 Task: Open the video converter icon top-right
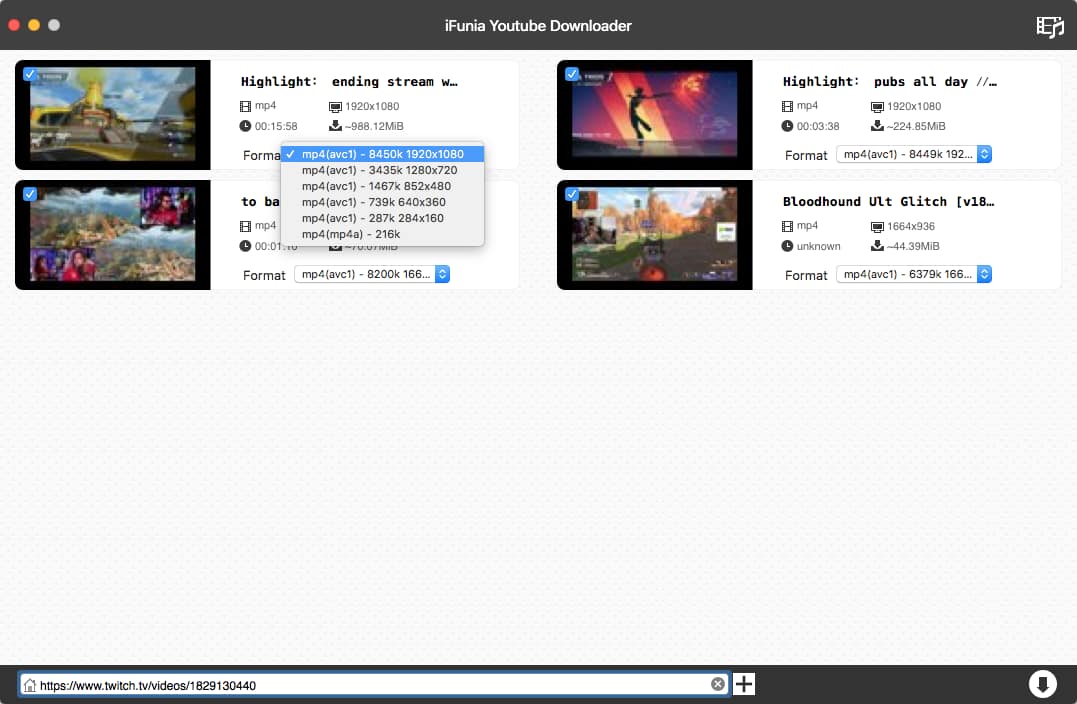[1049, 26]
